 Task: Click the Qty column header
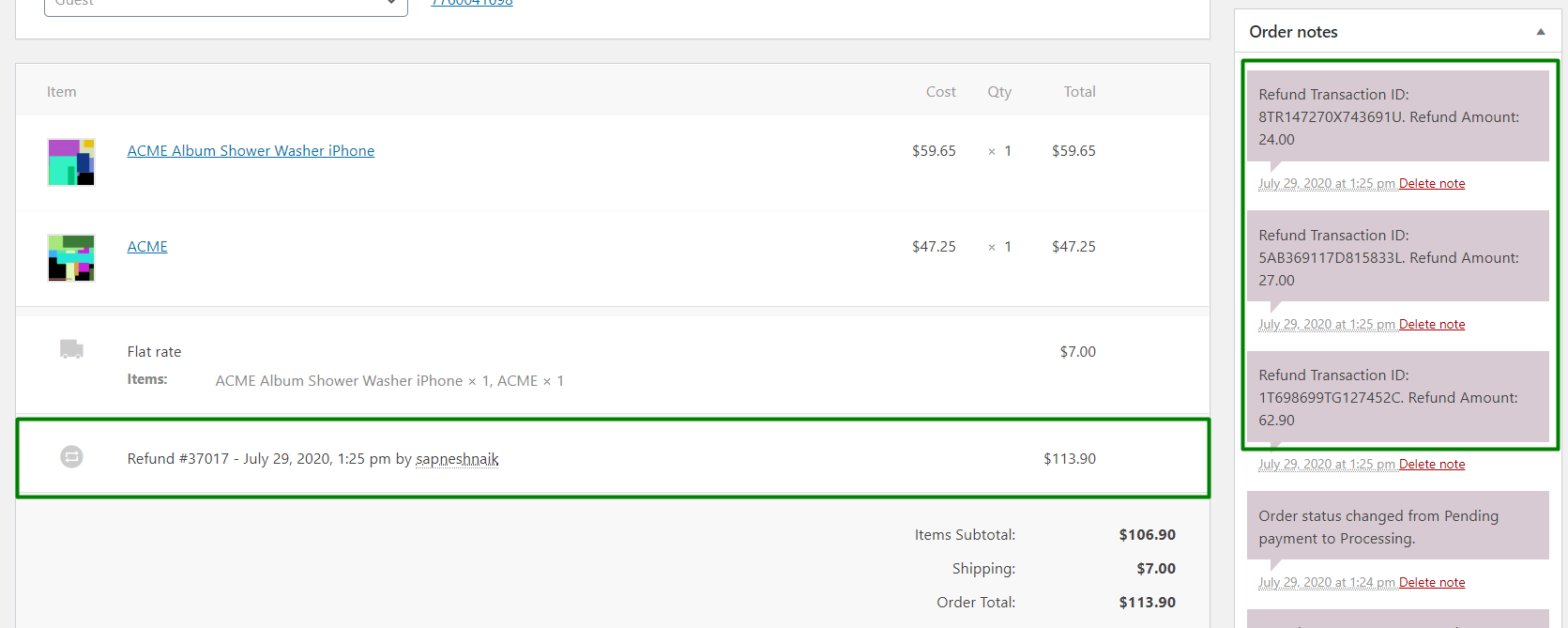pyautogui.click(x=999, y=92)
